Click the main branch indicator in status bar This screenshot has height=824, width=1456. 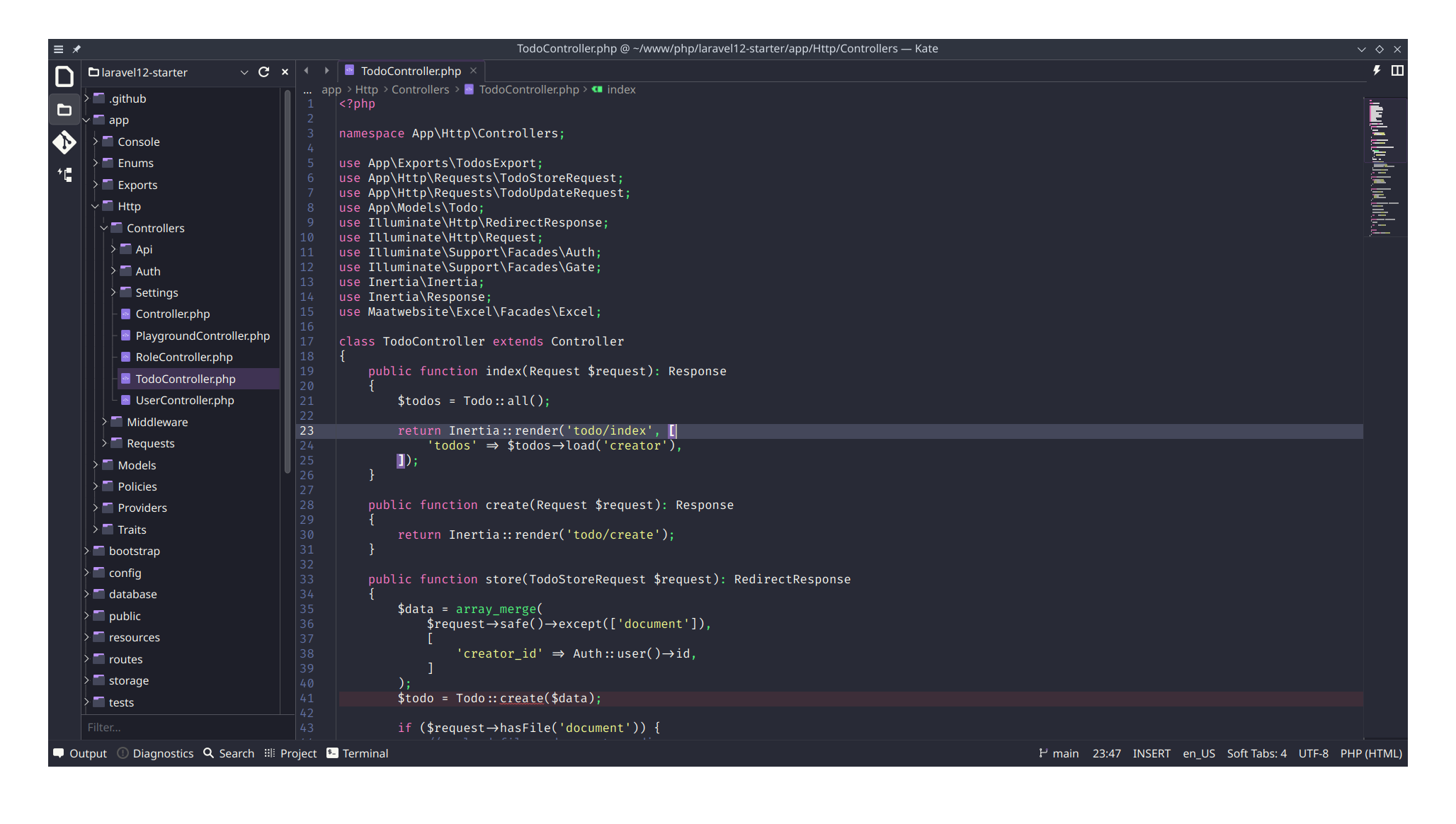pos(1059,753)
